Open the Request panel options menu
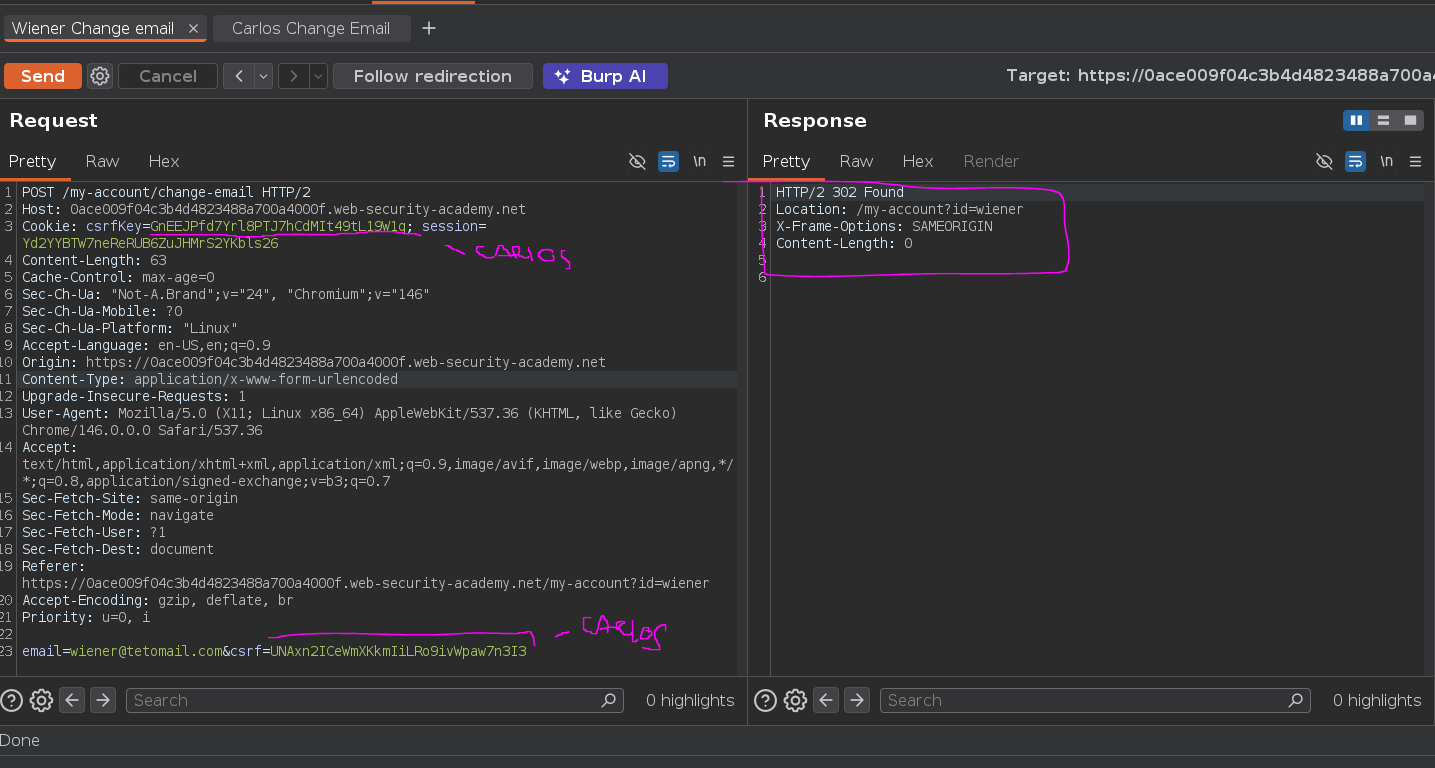 [x=728, y=161]
